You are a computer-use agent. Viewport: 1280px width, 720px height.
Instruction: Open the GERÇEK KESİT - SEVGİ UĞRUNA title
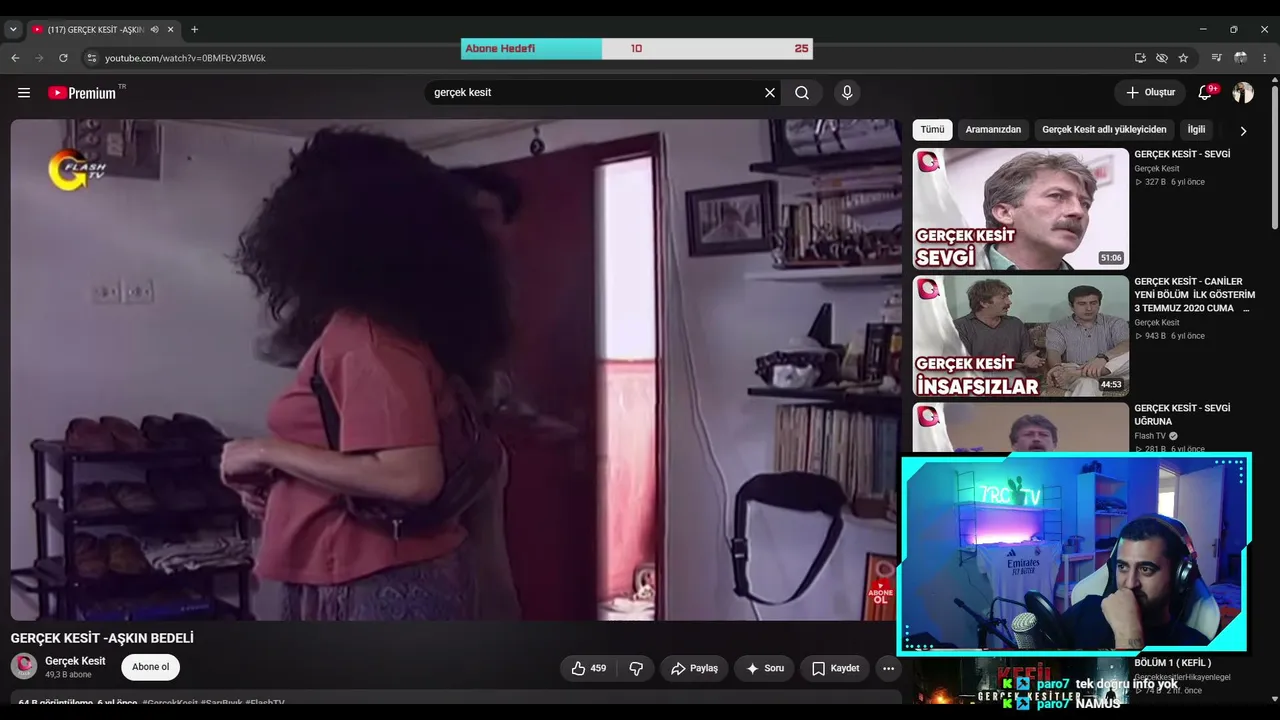coord(1182,415)
